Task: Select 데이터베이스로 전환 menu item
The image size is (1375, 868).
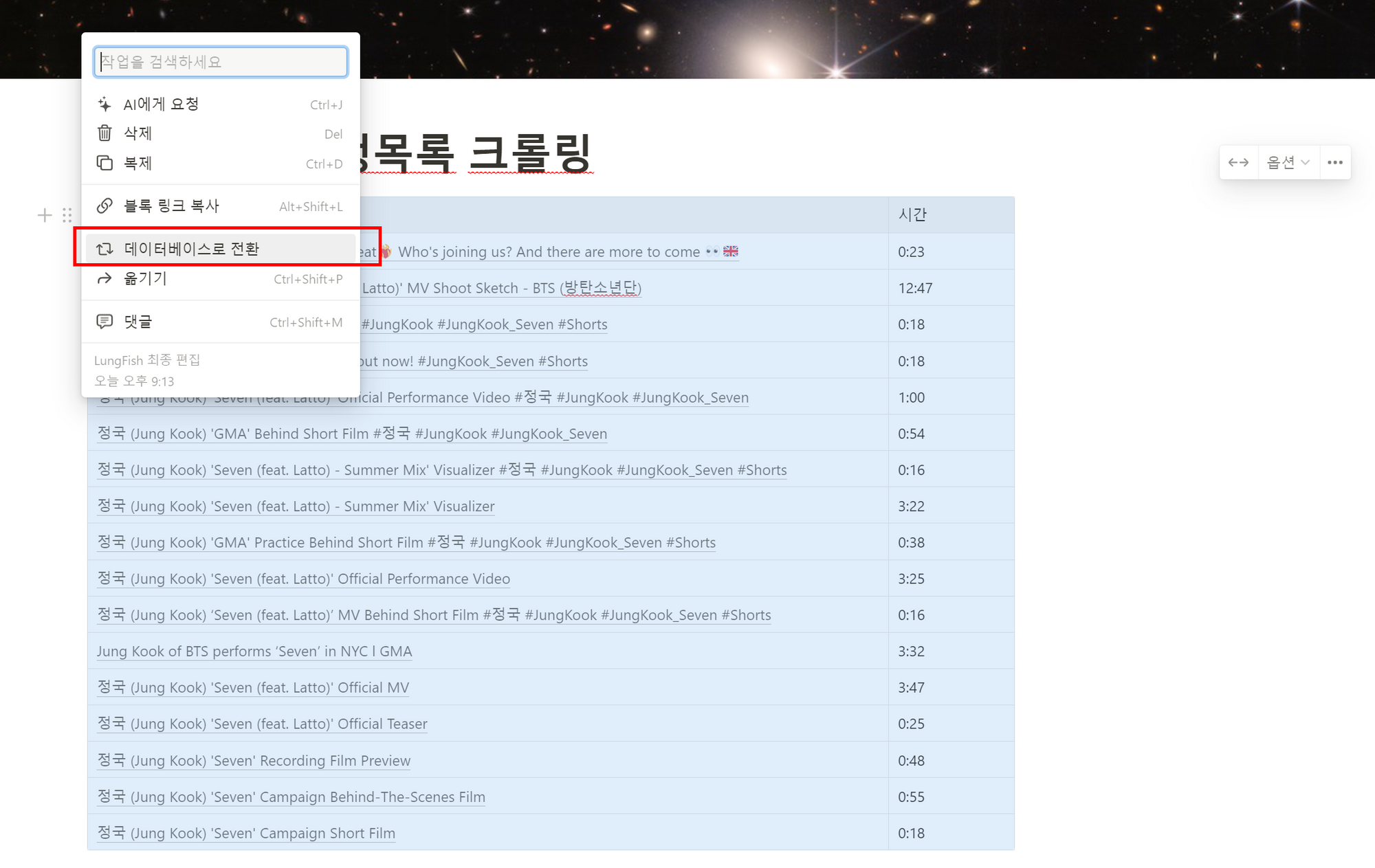Action: coord(192,249)
